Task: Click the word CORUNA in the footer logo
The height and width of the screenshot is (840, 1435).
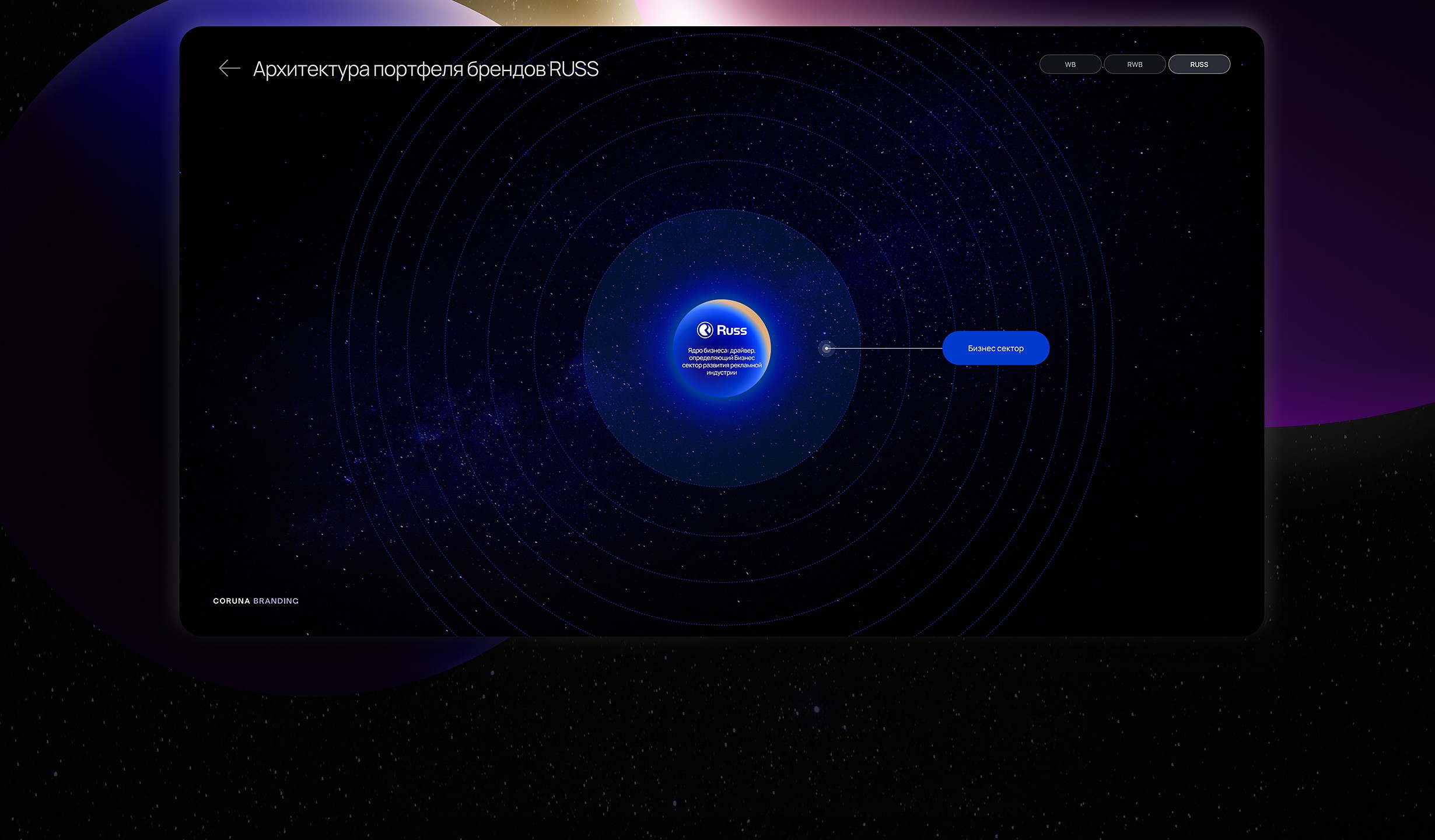Action: [x=231, y=601]
